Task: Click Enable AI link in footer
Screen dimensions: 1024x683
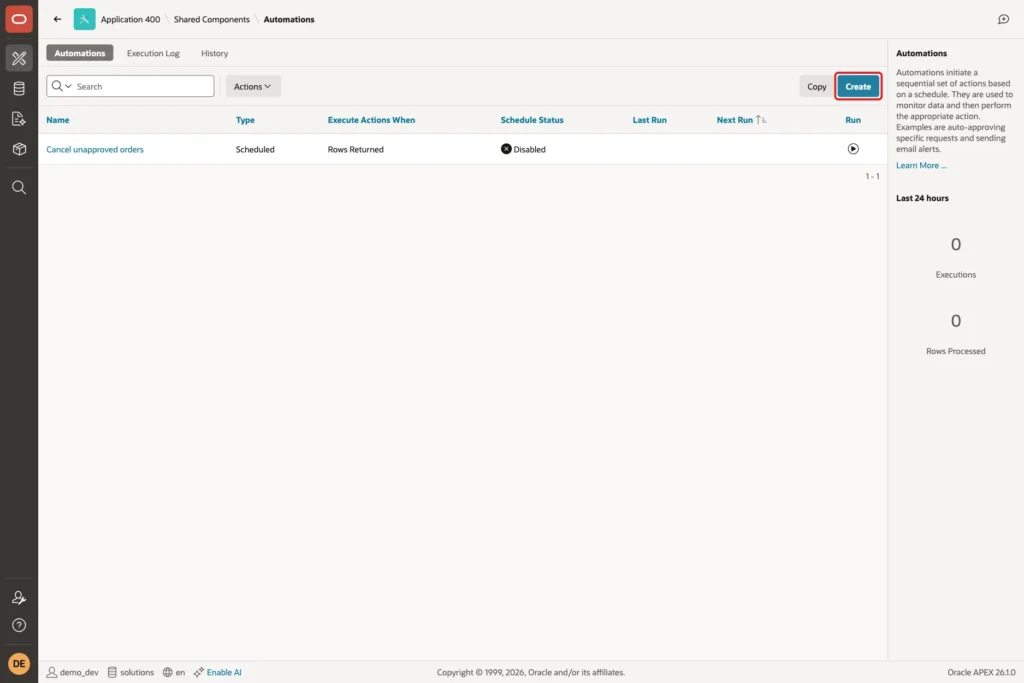Action: pos(224,672)
